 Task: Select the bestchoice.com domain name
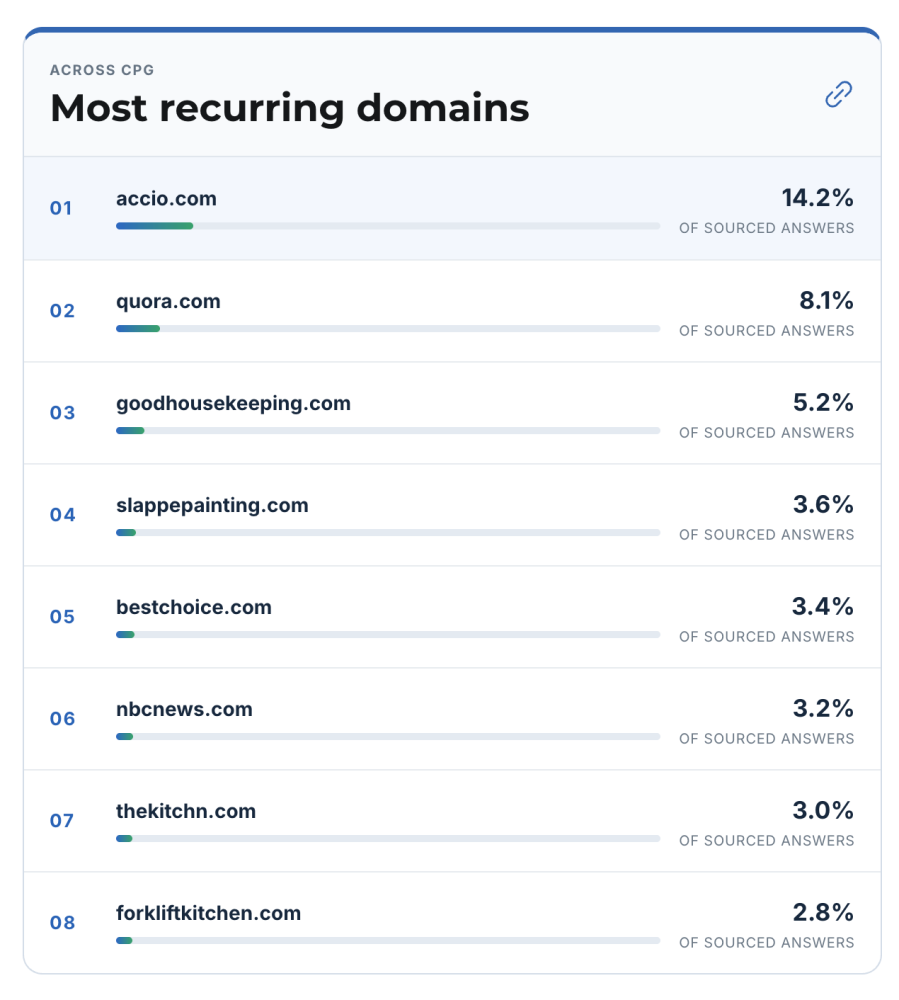tap(194, 607)
